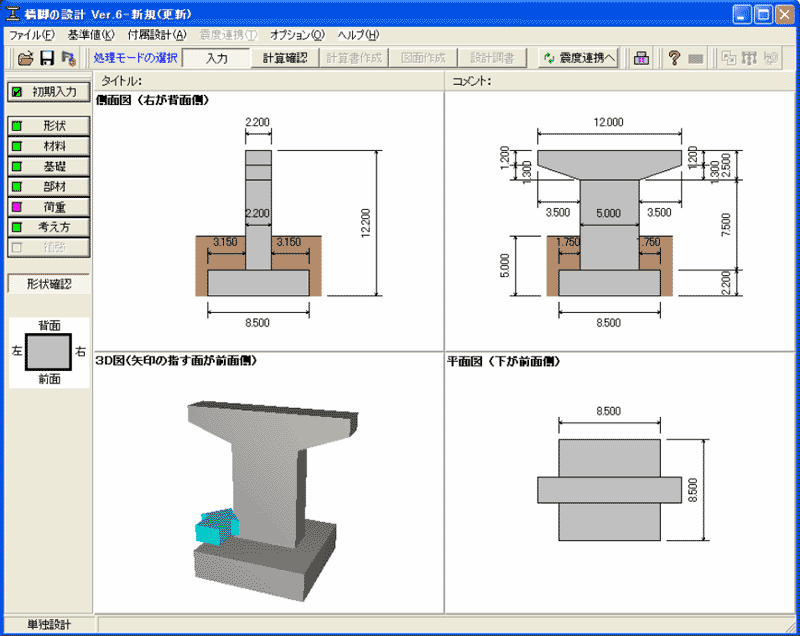Click the gray square in orientation diagram
Screen dimensions: 800x636
click(x=48, y=352)
